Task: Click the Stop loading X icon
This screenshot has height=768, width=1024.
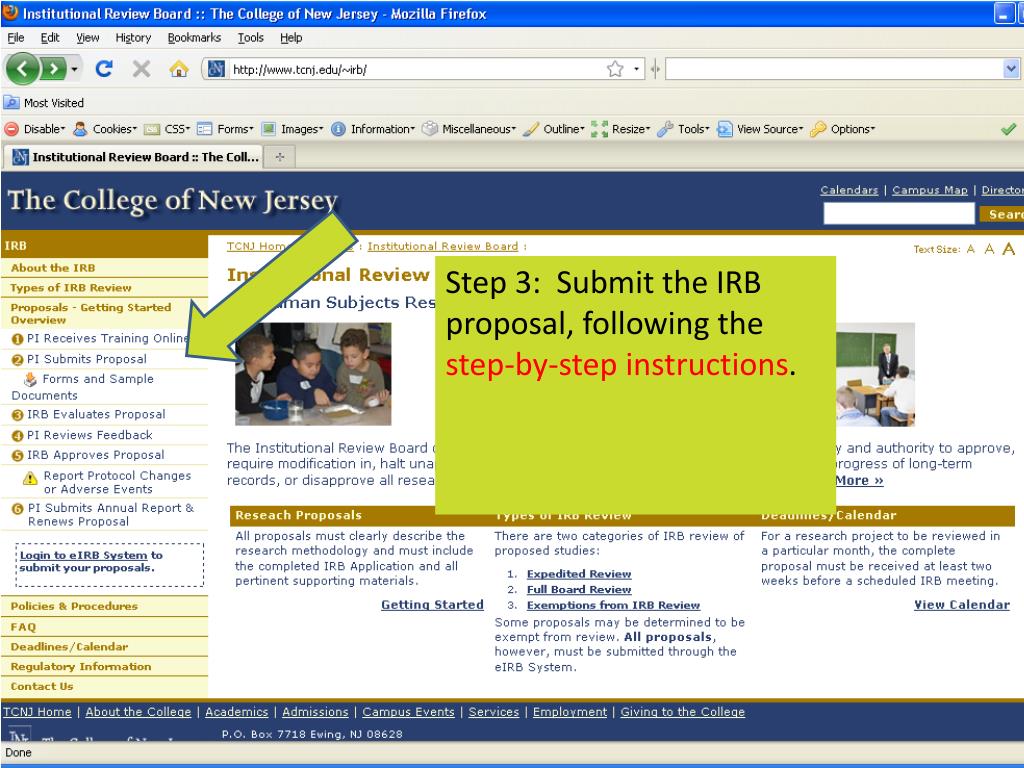Action: 141,68
